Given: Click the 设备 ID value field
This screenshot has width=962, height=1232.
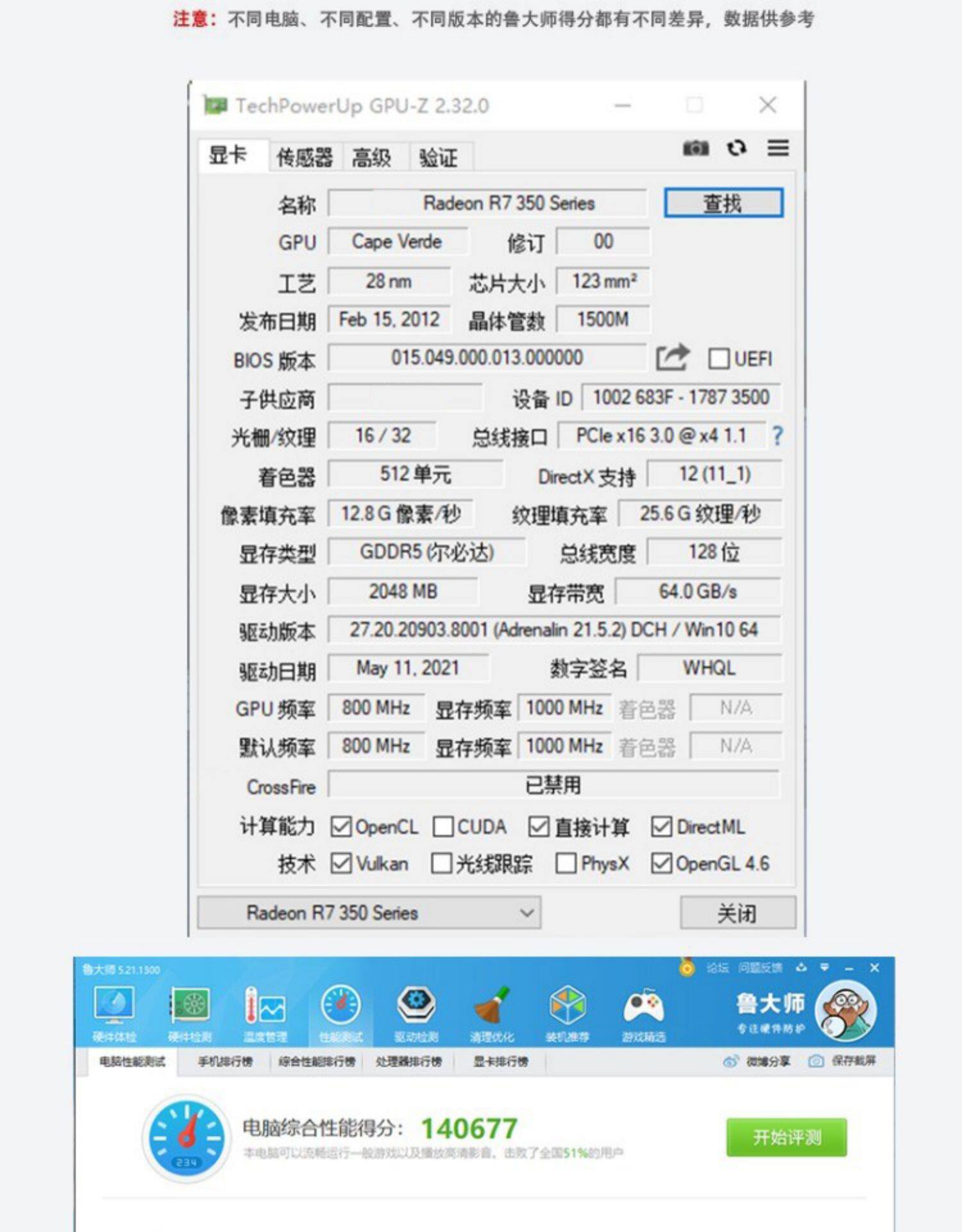Looking at the screenshot, I should [681, 397].
